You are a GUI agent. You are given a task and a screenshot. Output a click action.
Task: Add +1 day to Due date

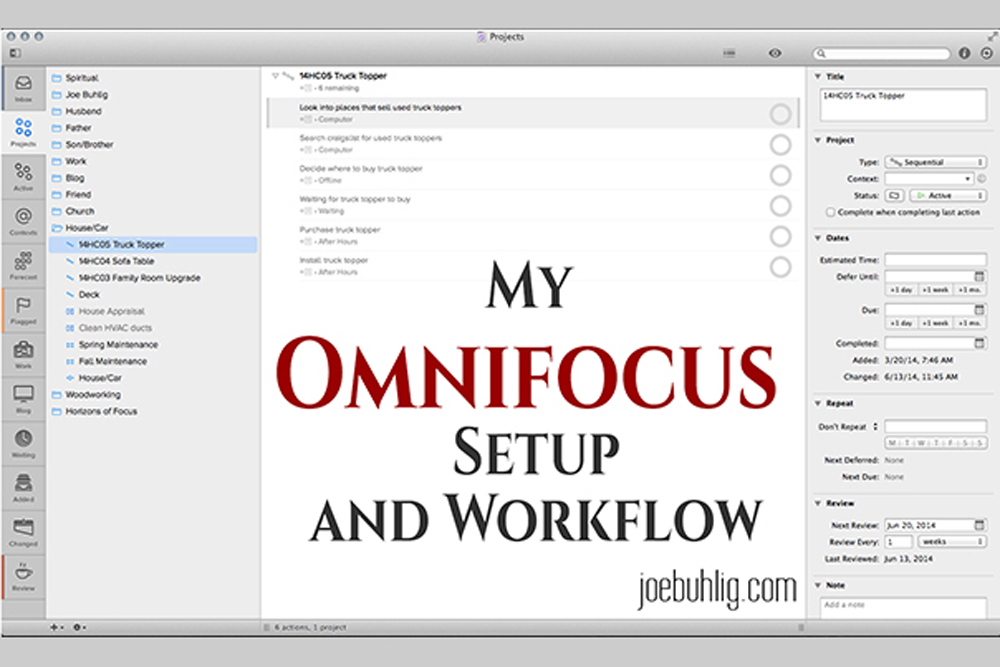901,323
